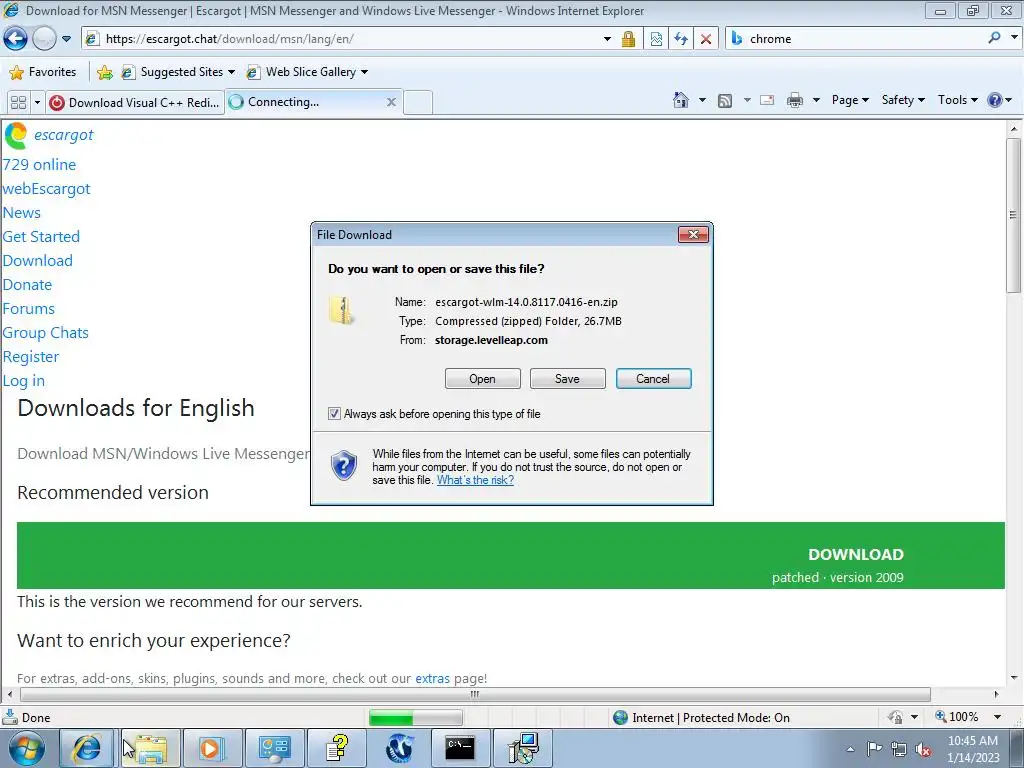Screen dimensions: 1024x768
Task: Expand the address bar autocomplete dropdown
Action: coord(607,39)
